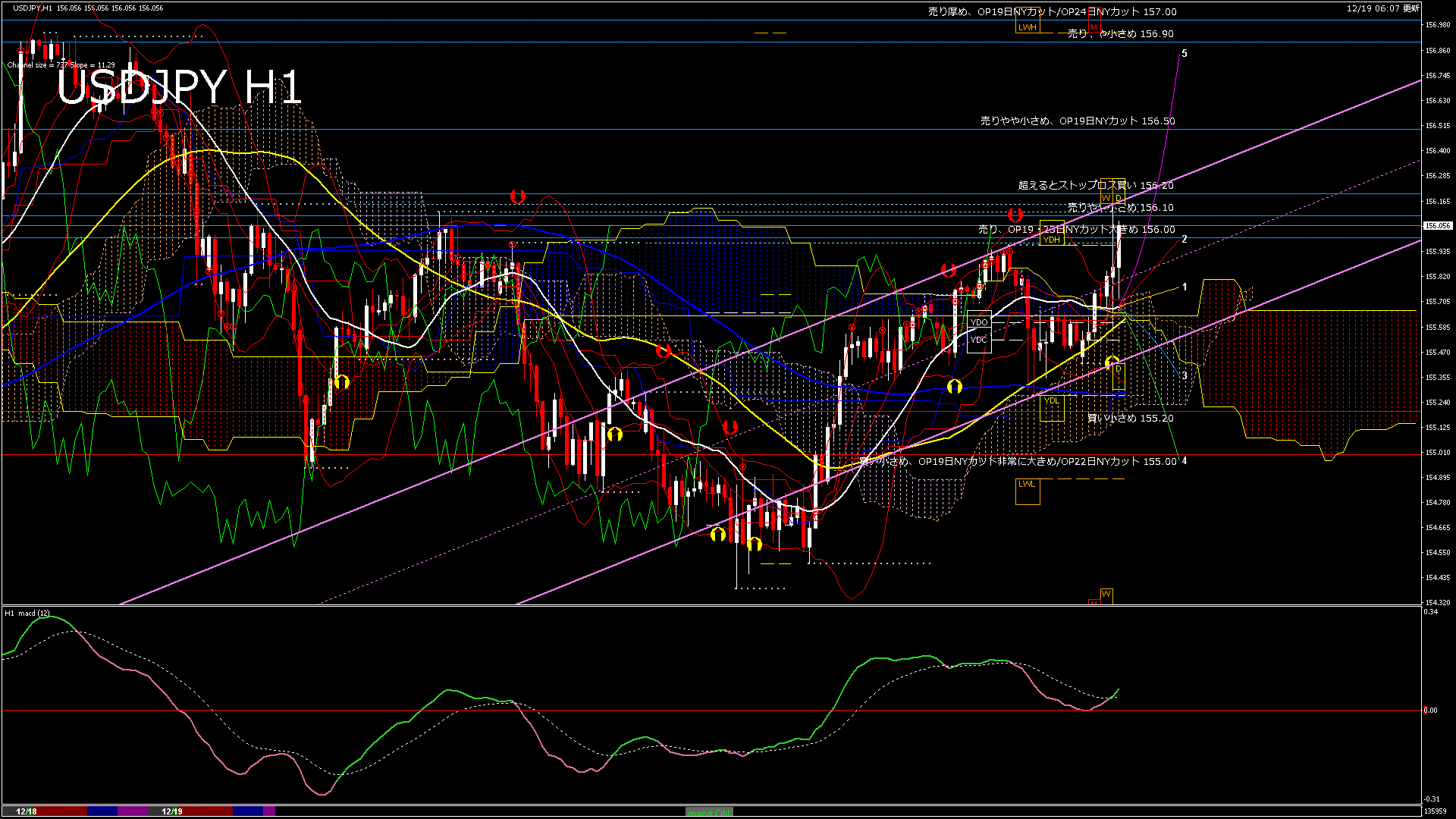
Task: Click the large USDJPY H1 chart title
Action: [180, 87]
